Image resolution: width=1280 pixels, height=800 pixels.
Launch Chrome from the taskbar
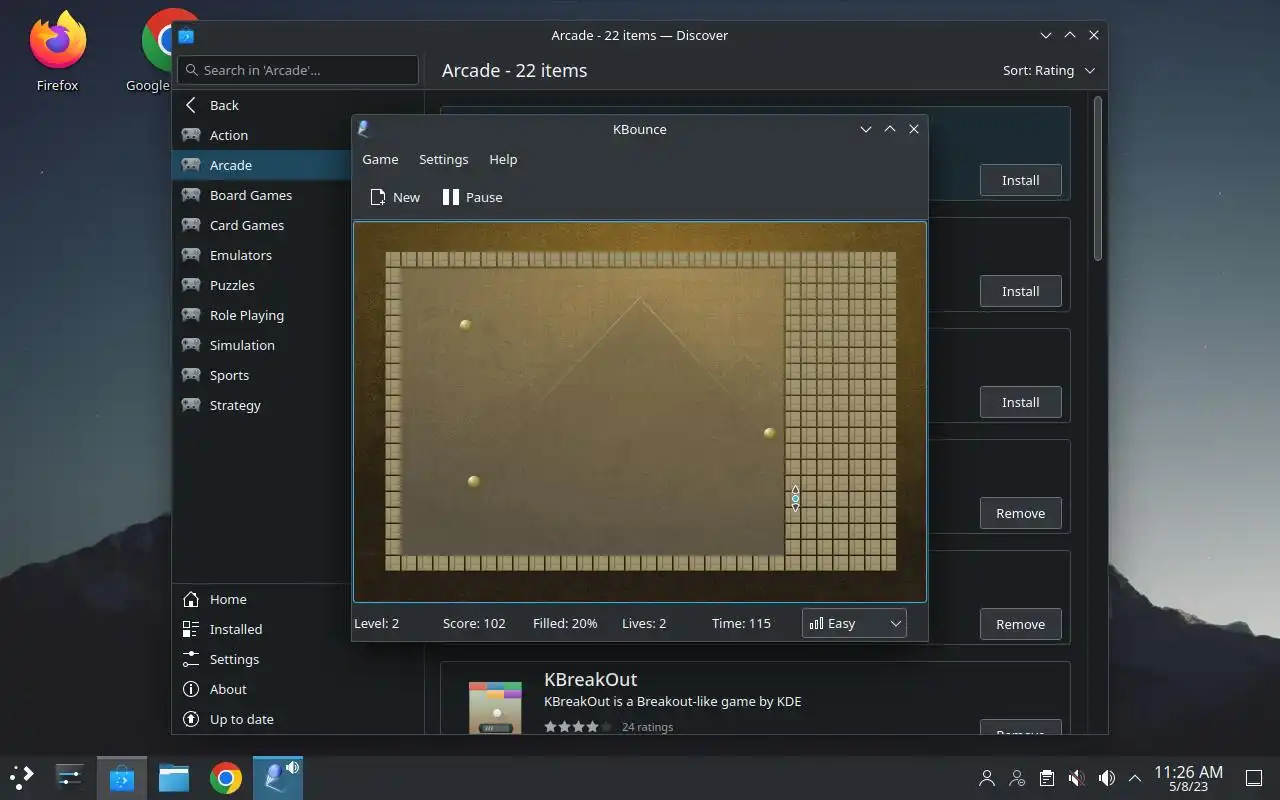[x=226, y=777]
